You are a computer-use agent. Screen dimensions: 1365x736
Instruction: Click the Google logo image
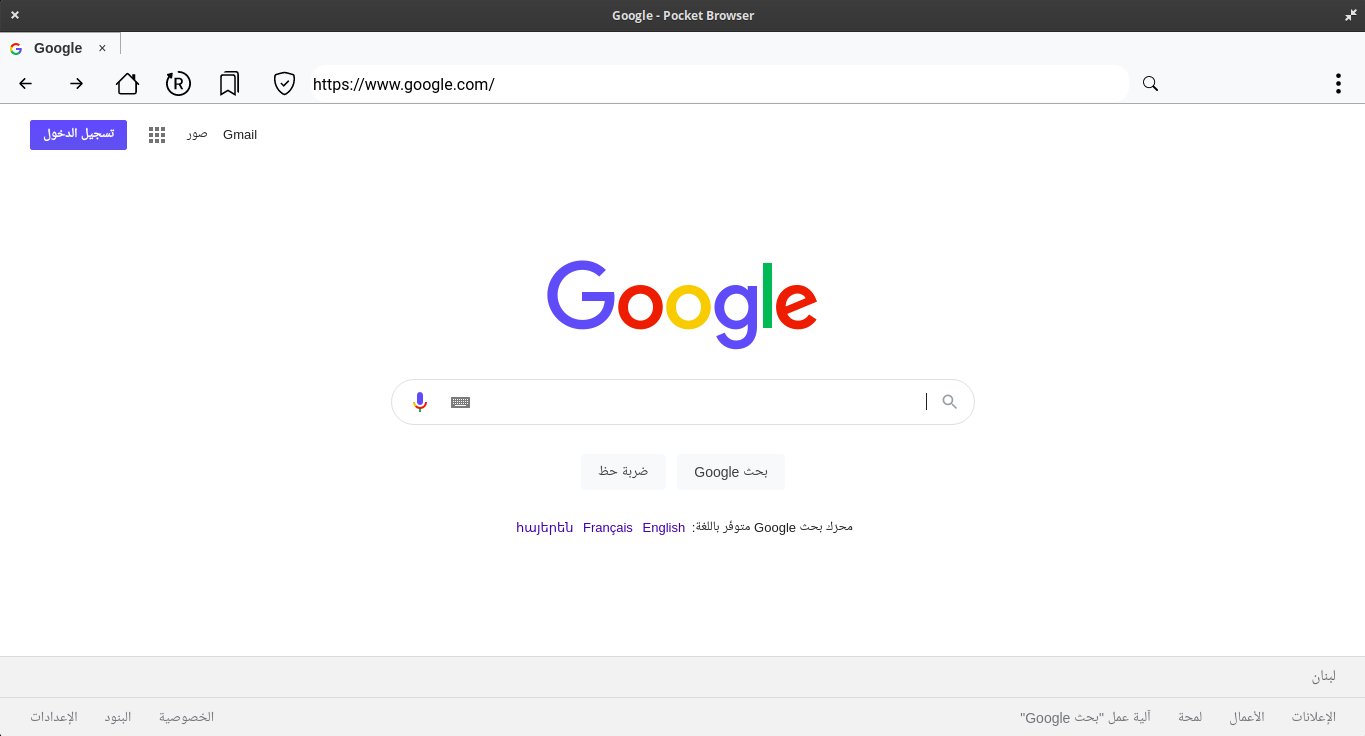pyautogui.click(x=682, y=304)
